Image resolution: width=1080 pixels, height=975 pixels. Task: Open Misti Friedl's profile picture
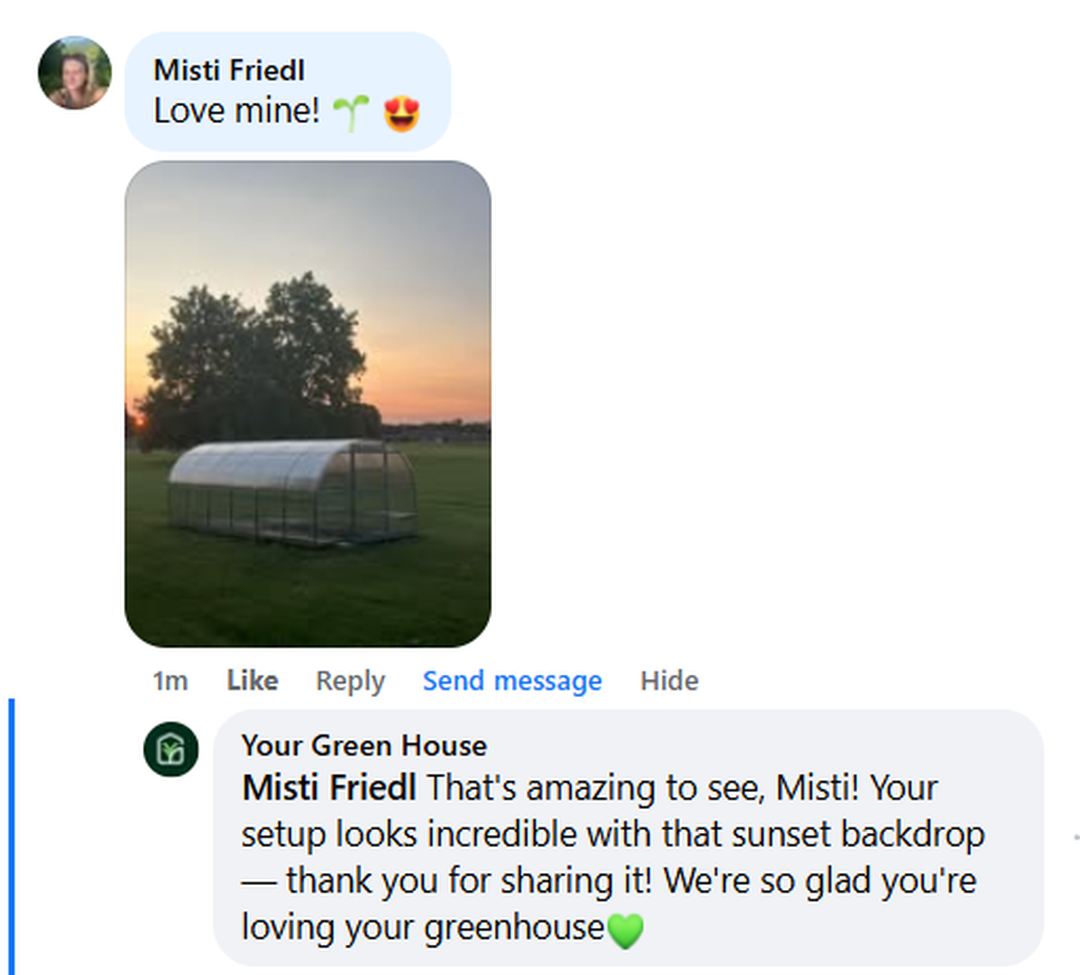pos(74,73)
